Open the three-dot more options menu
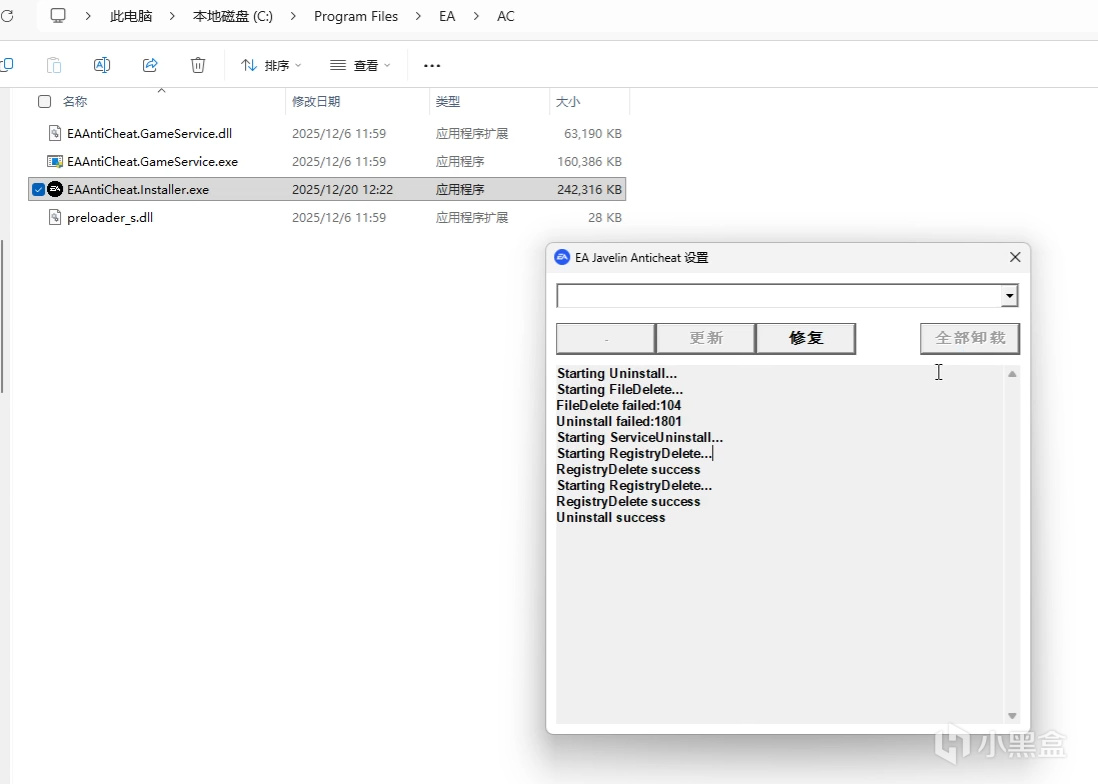This screenshot has height=784, width=1098. (432, 65)
